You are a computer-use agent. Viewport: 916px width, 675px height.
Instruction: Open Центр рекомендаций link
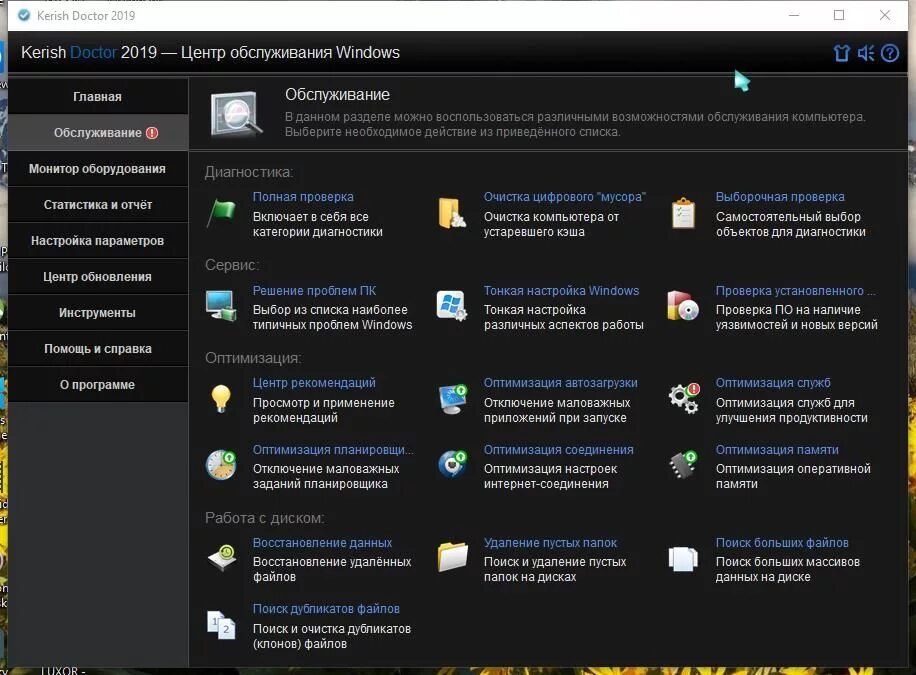[314, 383]
